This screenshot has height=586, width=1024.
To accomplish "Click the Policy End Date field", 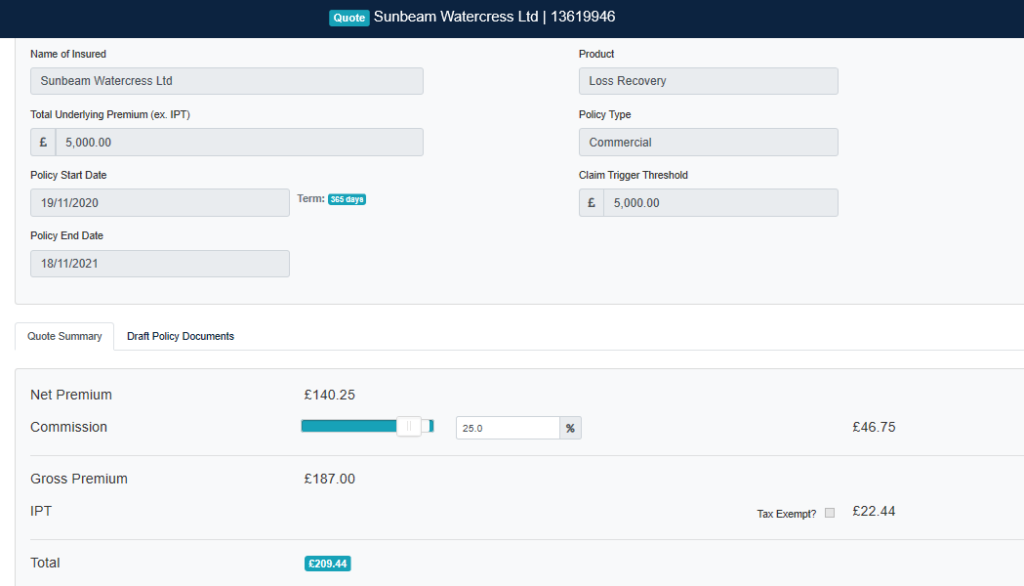I will coord(160,264).
